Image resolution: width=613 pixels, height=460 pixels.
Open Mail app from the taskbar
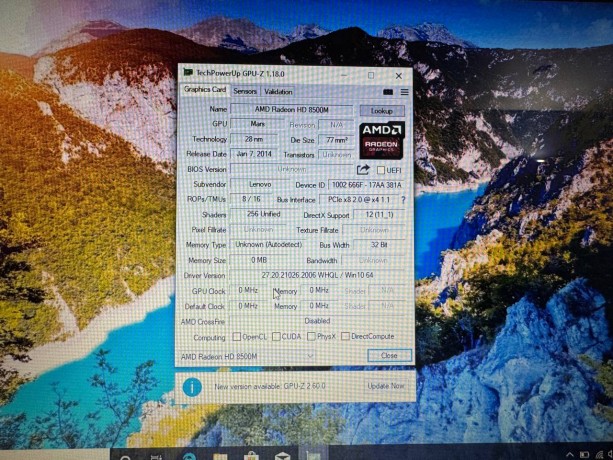pyautogui.click(x=282, y=456)
